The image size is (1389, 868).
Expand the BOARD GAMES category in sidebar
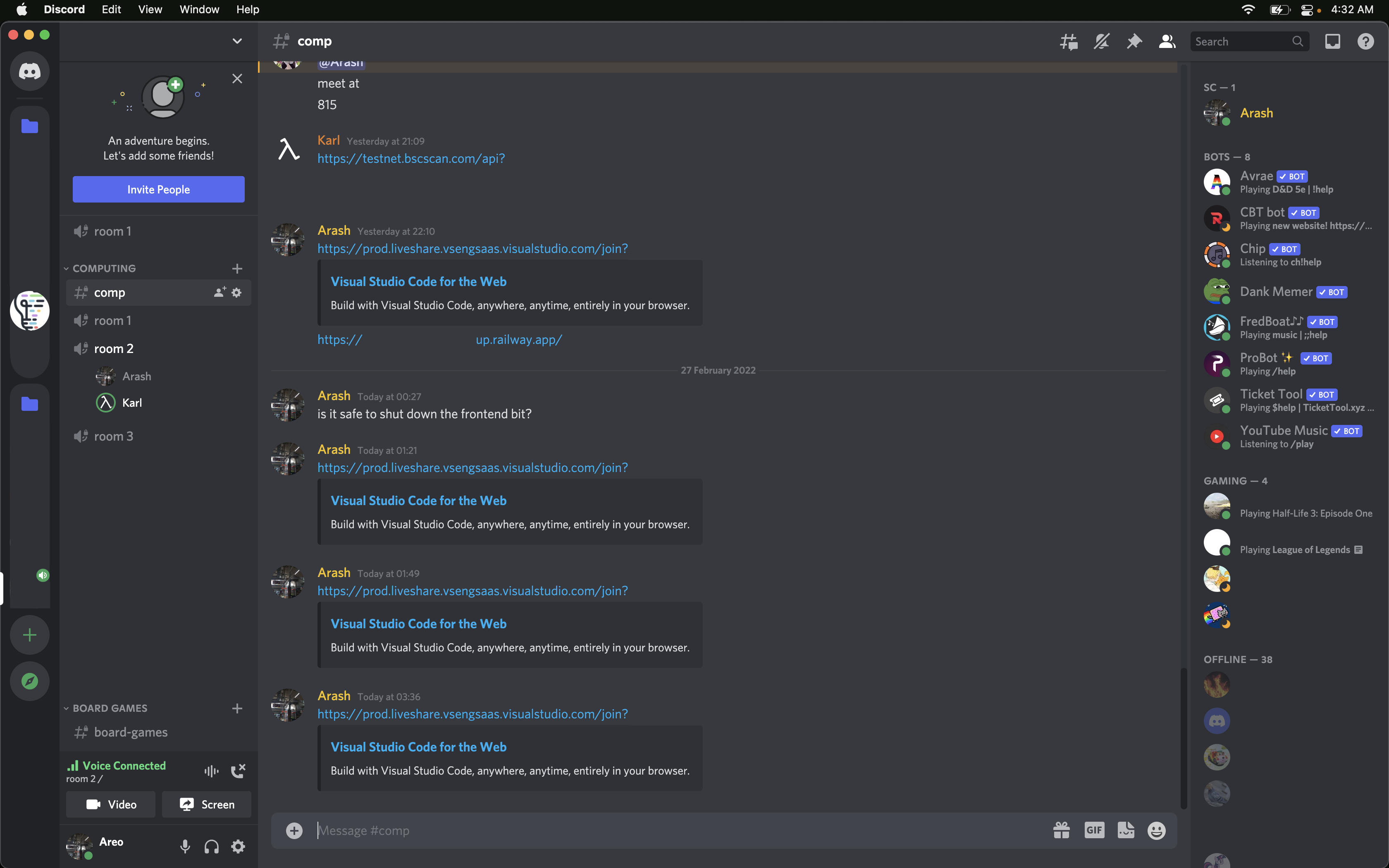click(109, 708)
